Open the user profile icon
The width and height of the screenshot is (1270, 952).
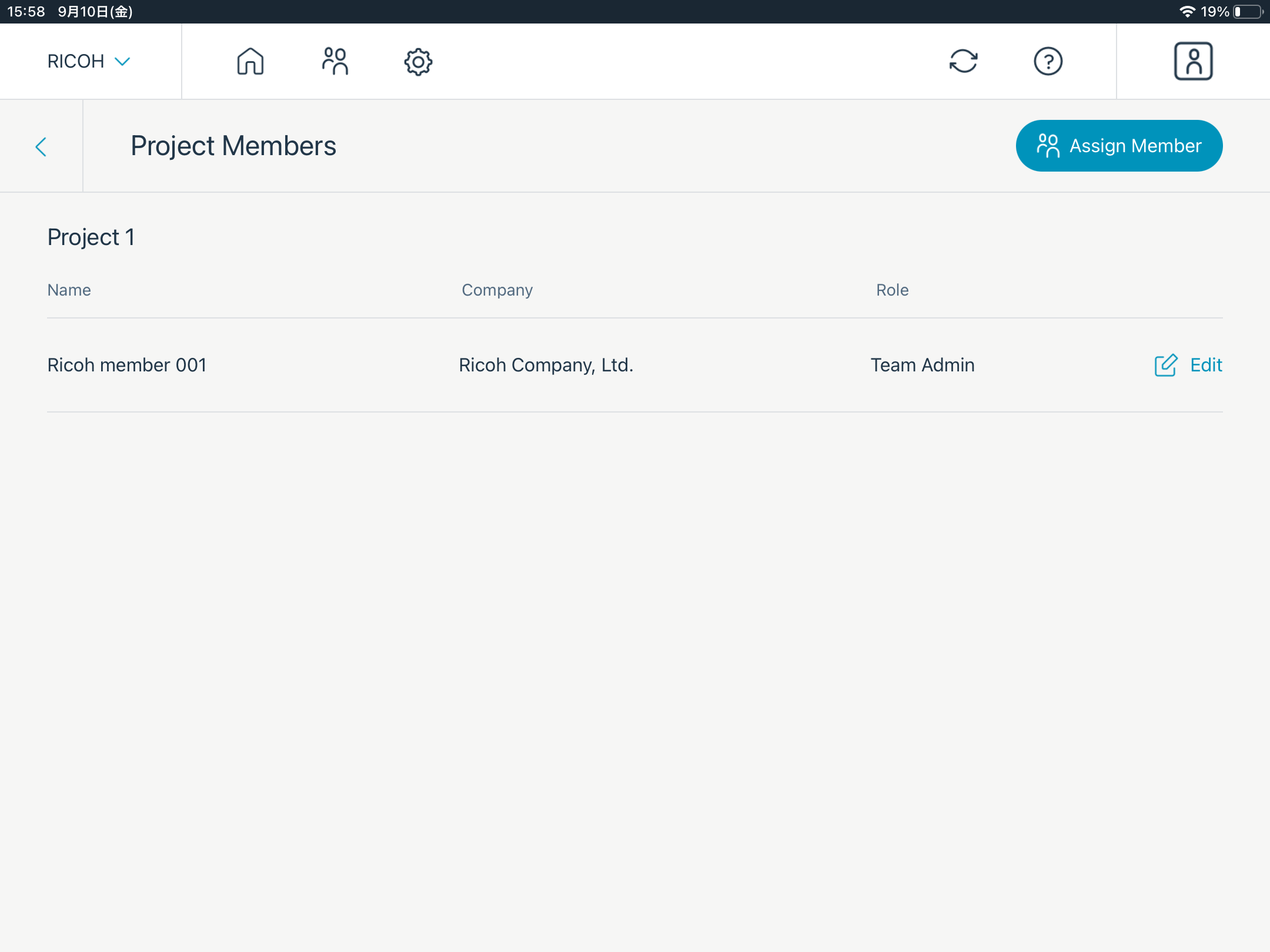click(1193, 61)
